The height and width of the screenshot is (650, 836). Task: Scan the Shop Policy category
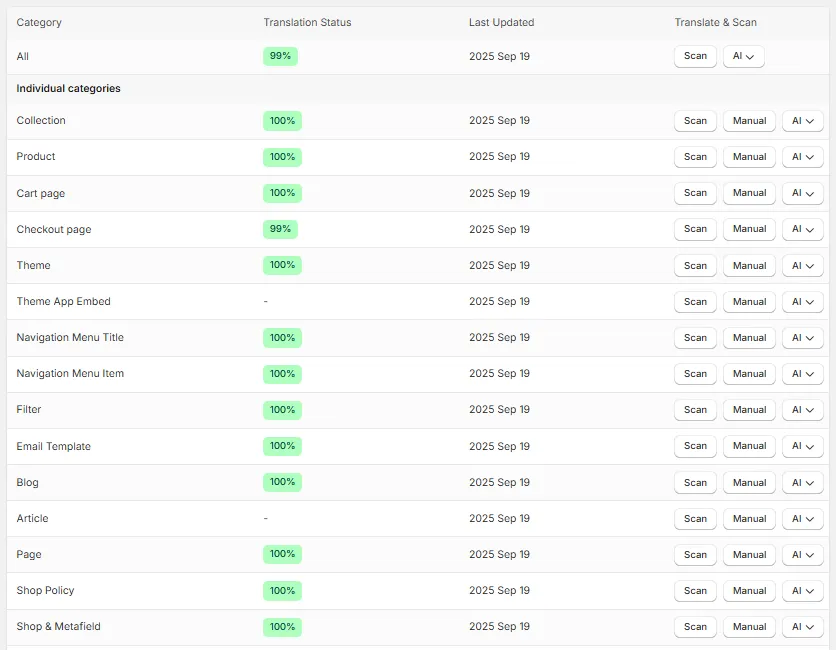695,591
